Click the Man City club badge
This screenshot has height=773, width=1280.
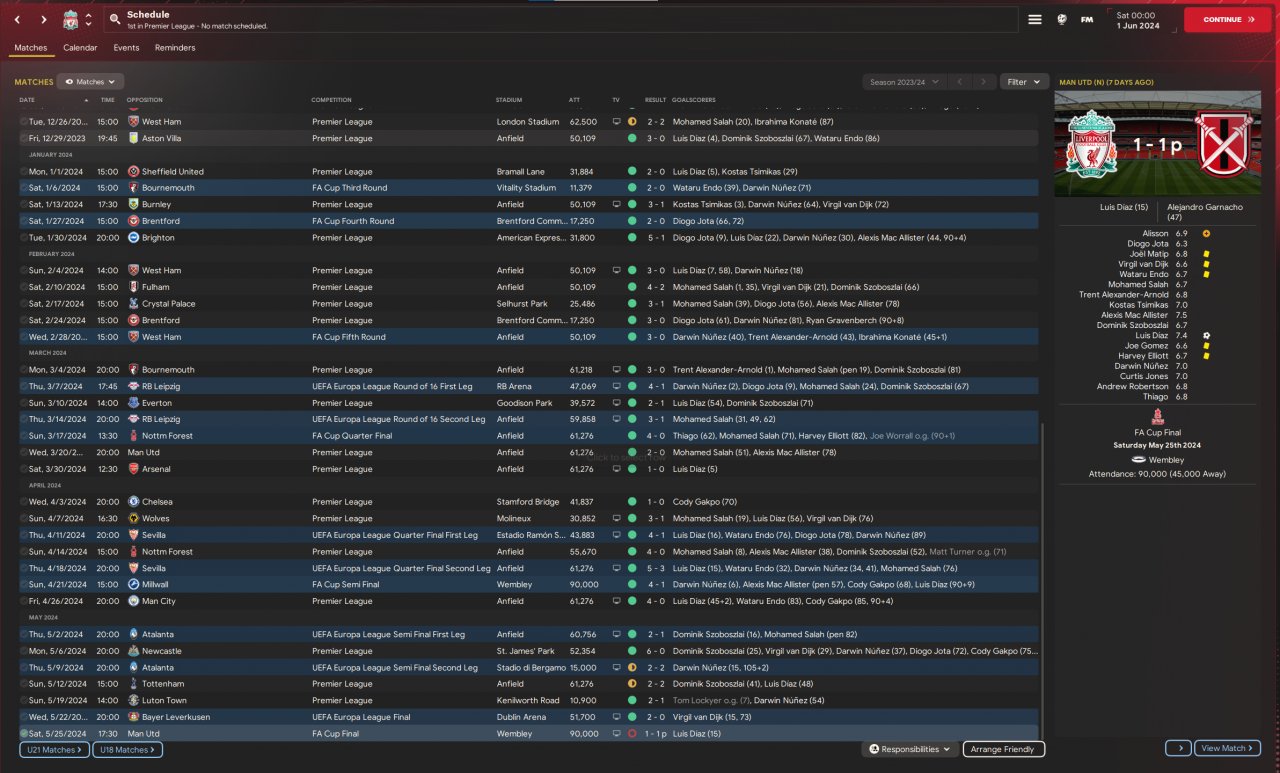point(134,601)
